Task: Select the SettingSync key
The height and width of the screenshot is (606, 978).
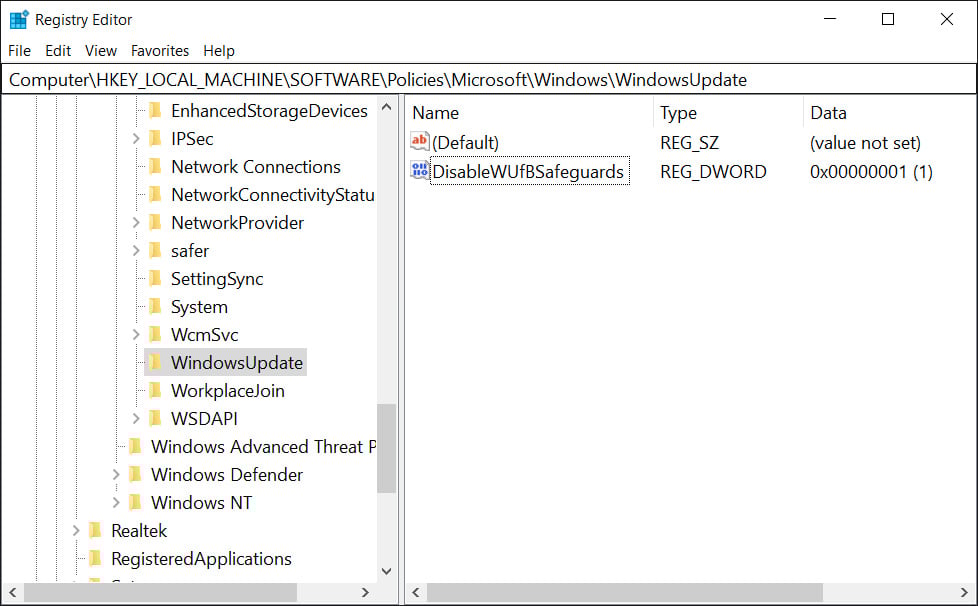Action: [x=217, y=279]
